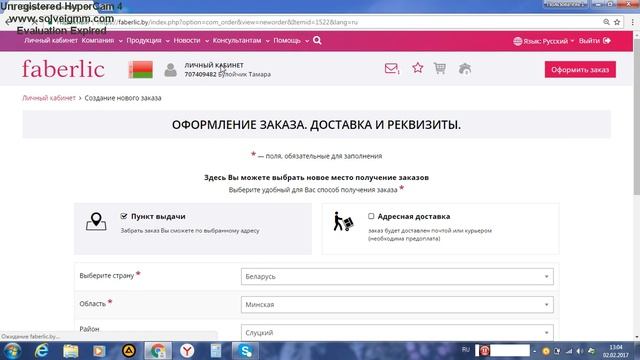Expand the Консультантам menu
This screenshot has width=640, height=360.
(241, 40)
